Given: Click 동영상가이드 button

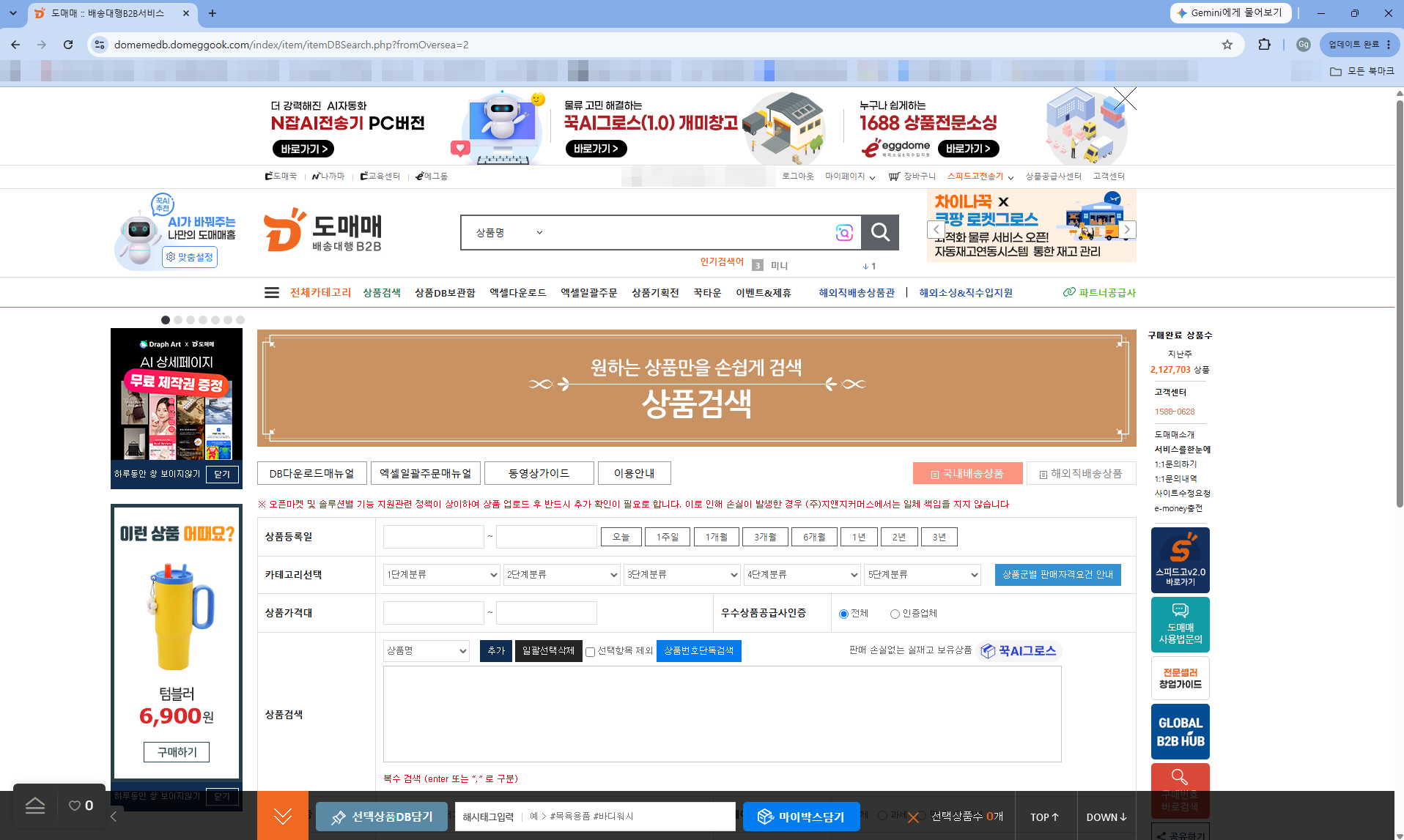Looking at the screenshot, I should (539, 473).
